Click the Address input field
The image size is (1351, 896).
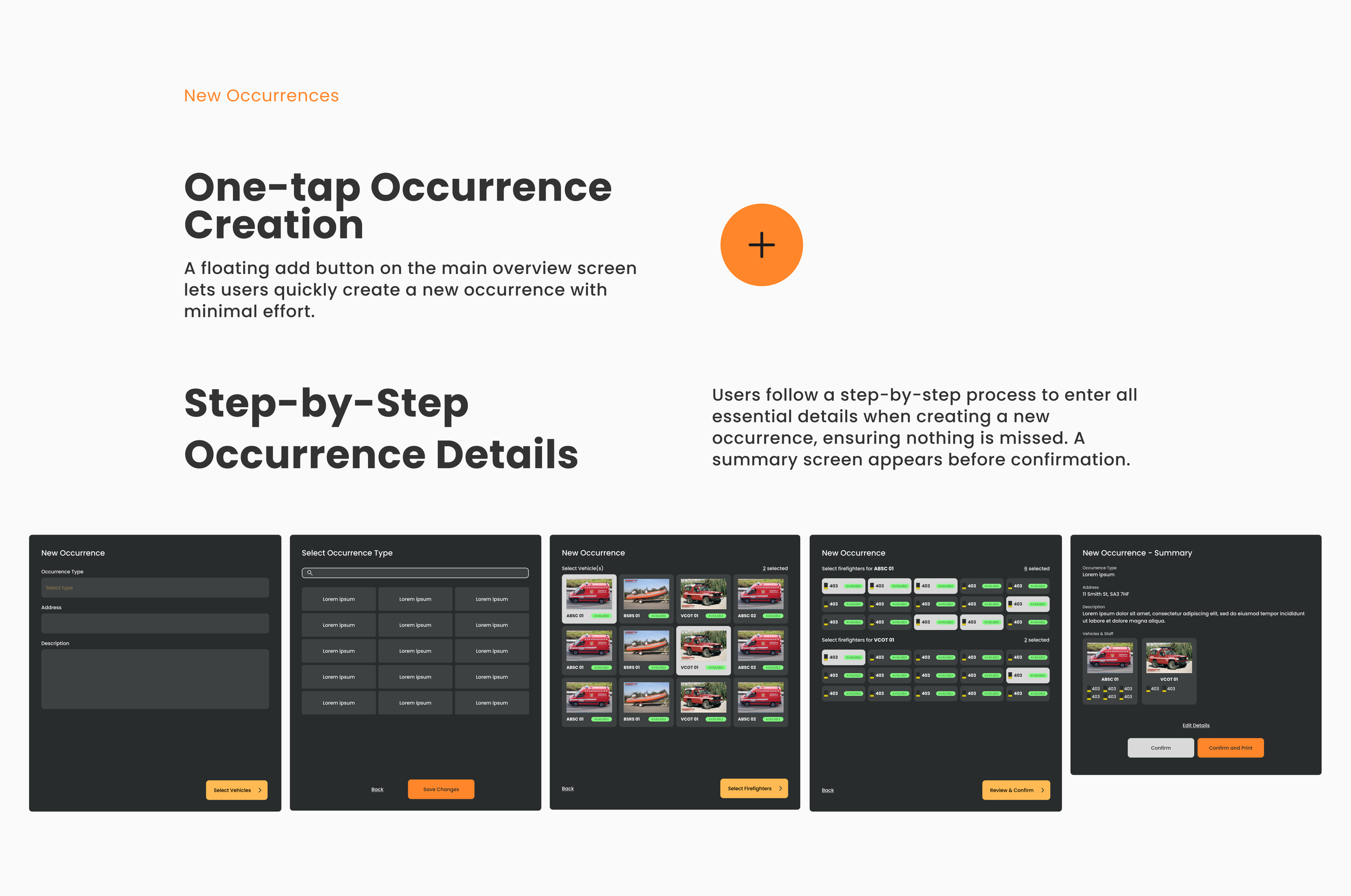(155, 624)
